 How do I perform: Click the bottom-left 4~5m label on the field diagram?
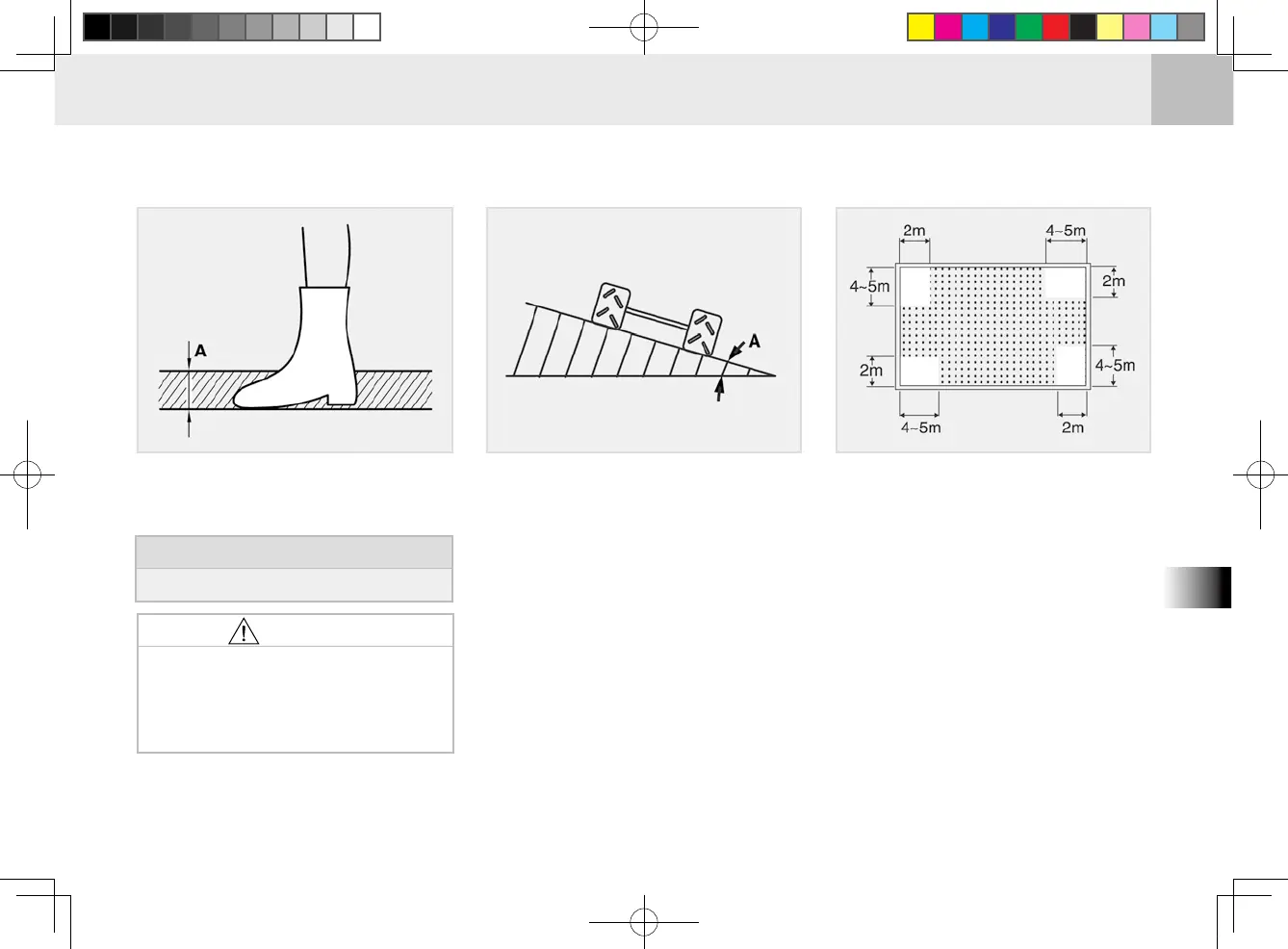(x=921, y=427)
